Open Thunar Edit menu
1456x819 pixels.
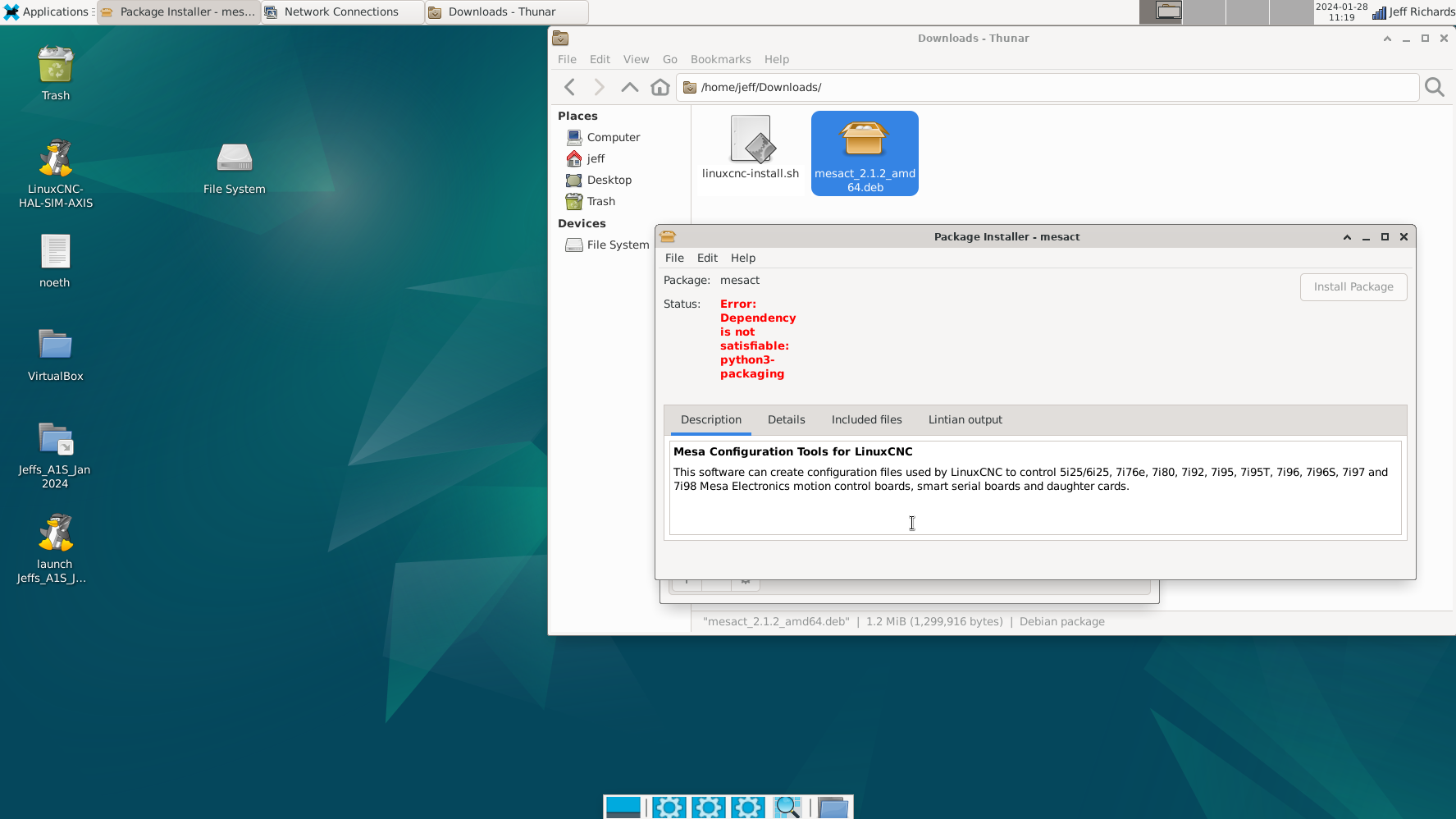pyautogui.click(x=600, y=59)
